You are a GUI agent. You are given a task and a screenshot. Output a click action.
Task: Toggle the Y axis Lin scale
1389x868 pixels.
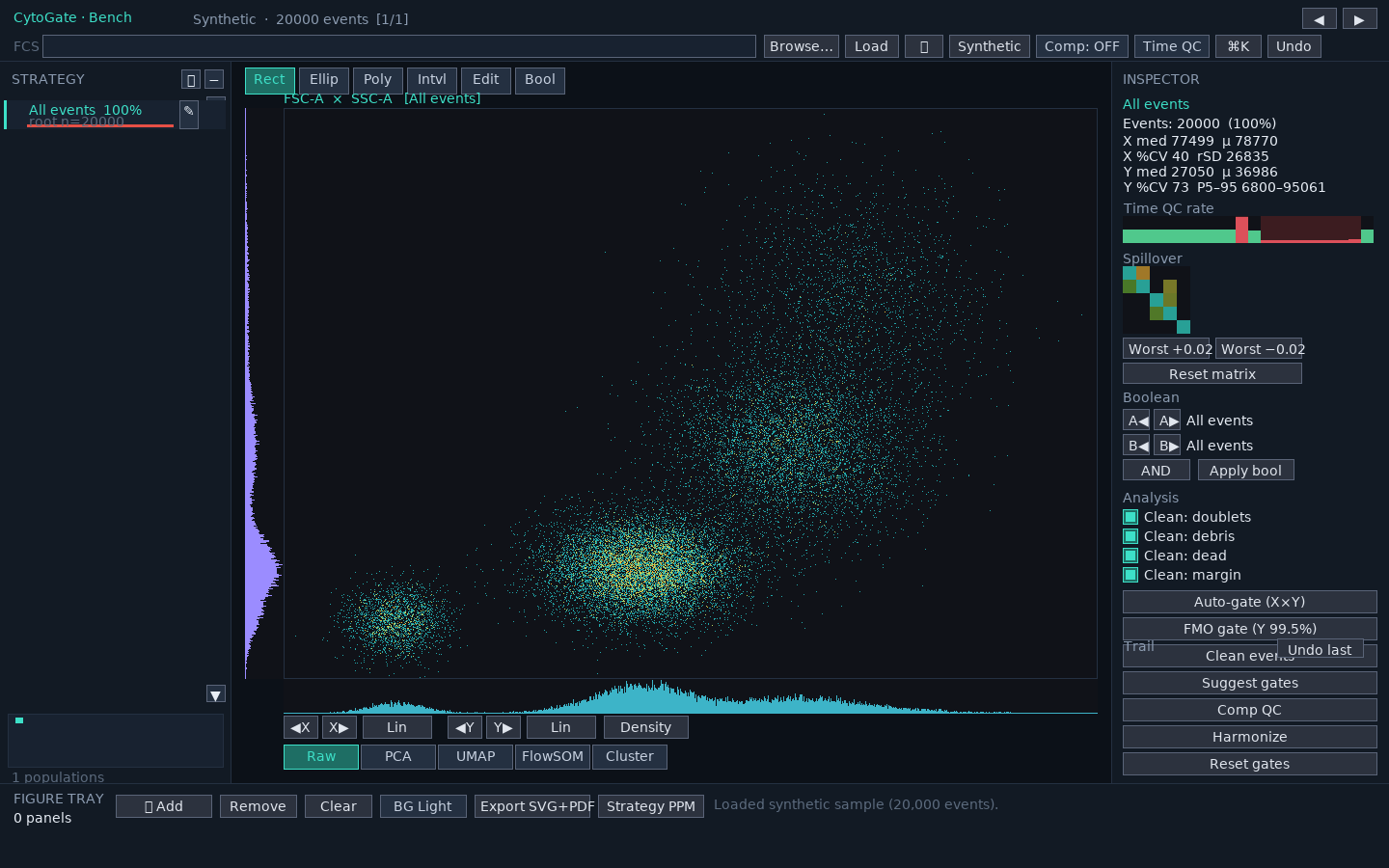[x=561, y=727]
